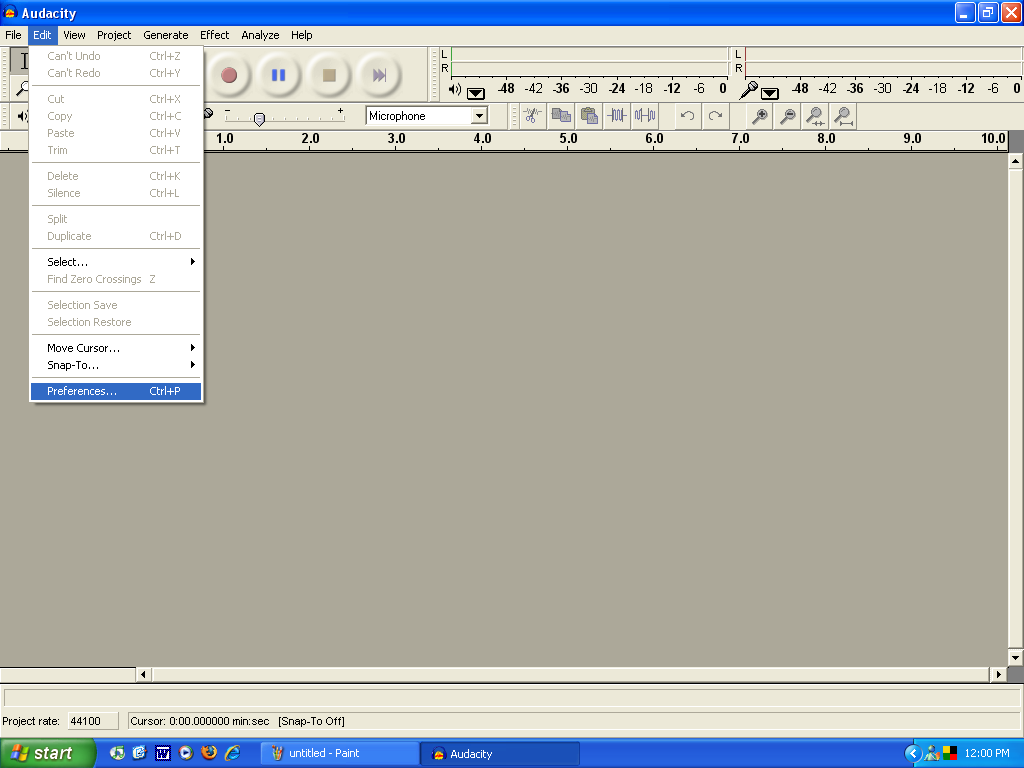Click the Silence selection icon
This screenshot has height=768, width=1024.
click(645, 116)
